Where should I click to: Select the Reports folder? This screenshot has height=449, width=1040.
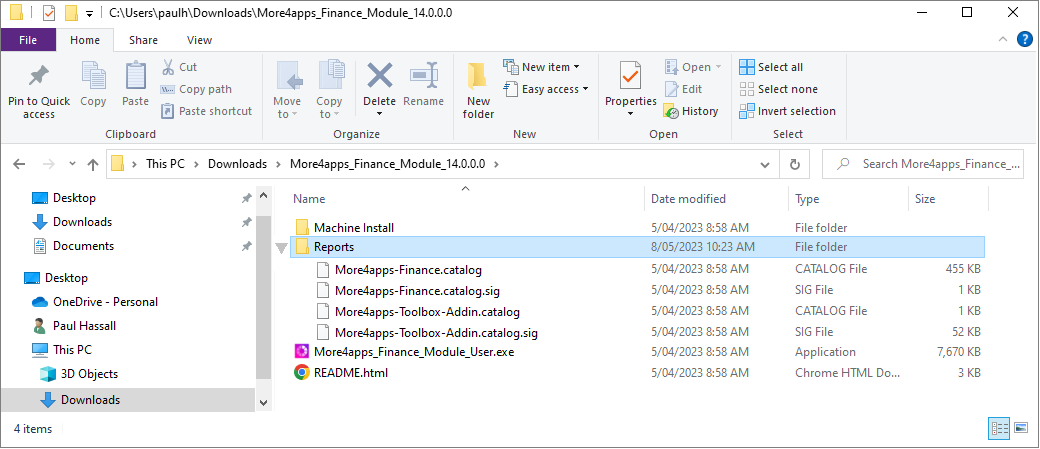[637, 247]
